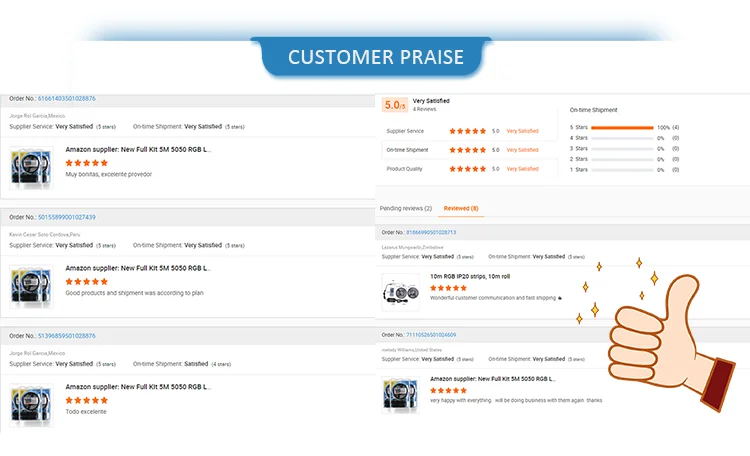
Task: Open order number 50155899001027439
Action: 67,217
